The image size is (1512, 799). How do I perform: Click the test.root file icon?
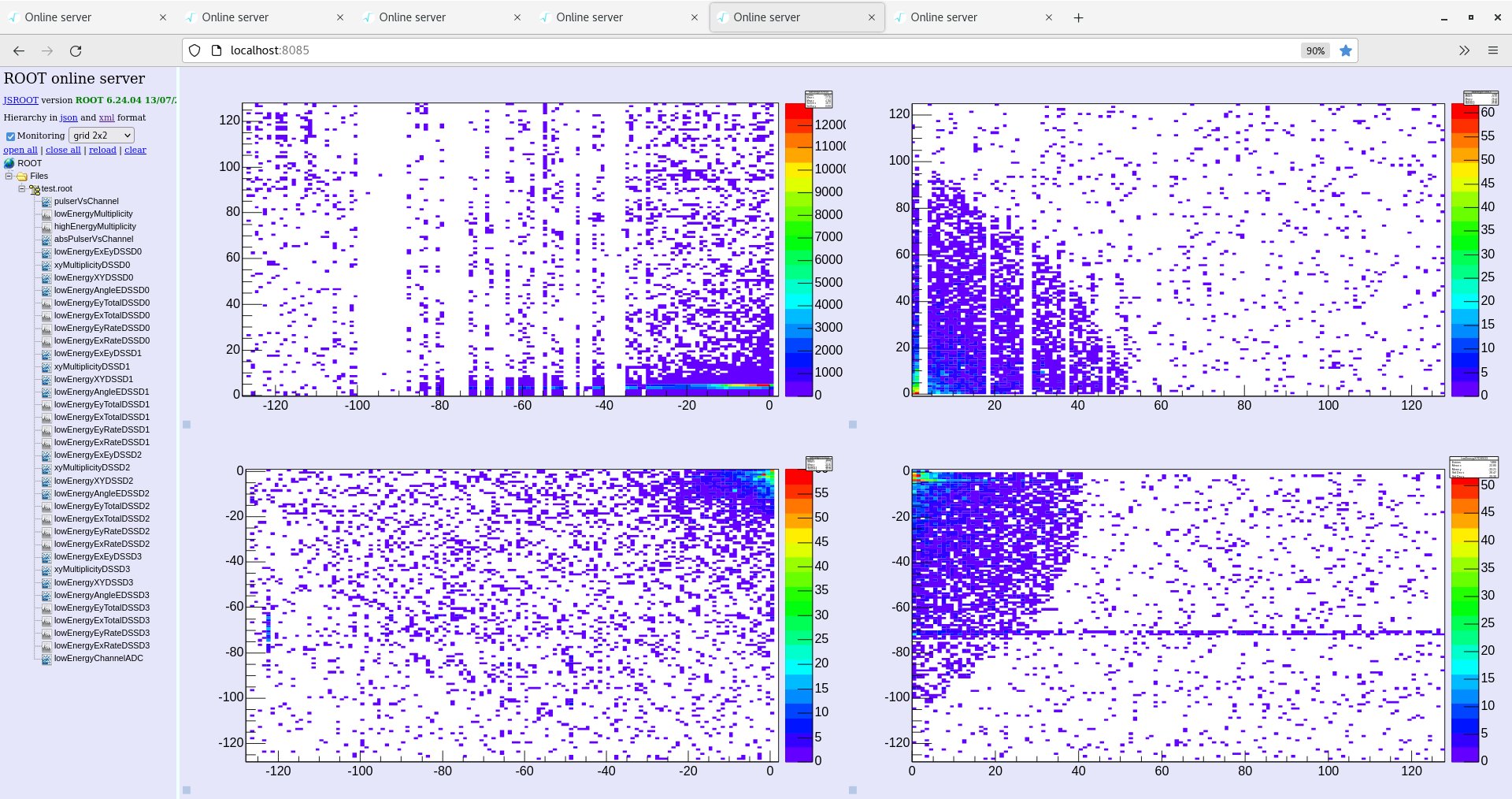(x=35, y=188)
